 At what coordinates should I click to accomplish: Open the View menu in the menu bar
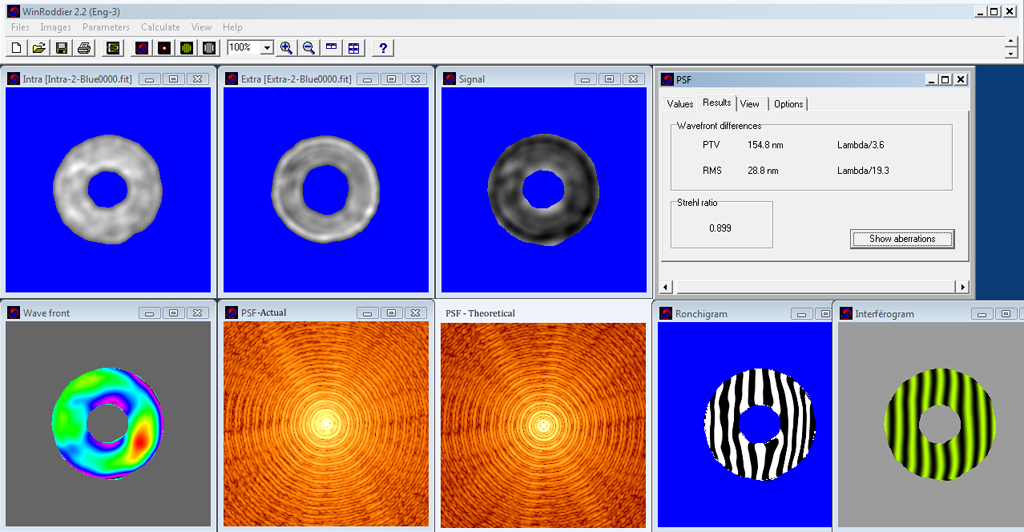click(201, 27)
